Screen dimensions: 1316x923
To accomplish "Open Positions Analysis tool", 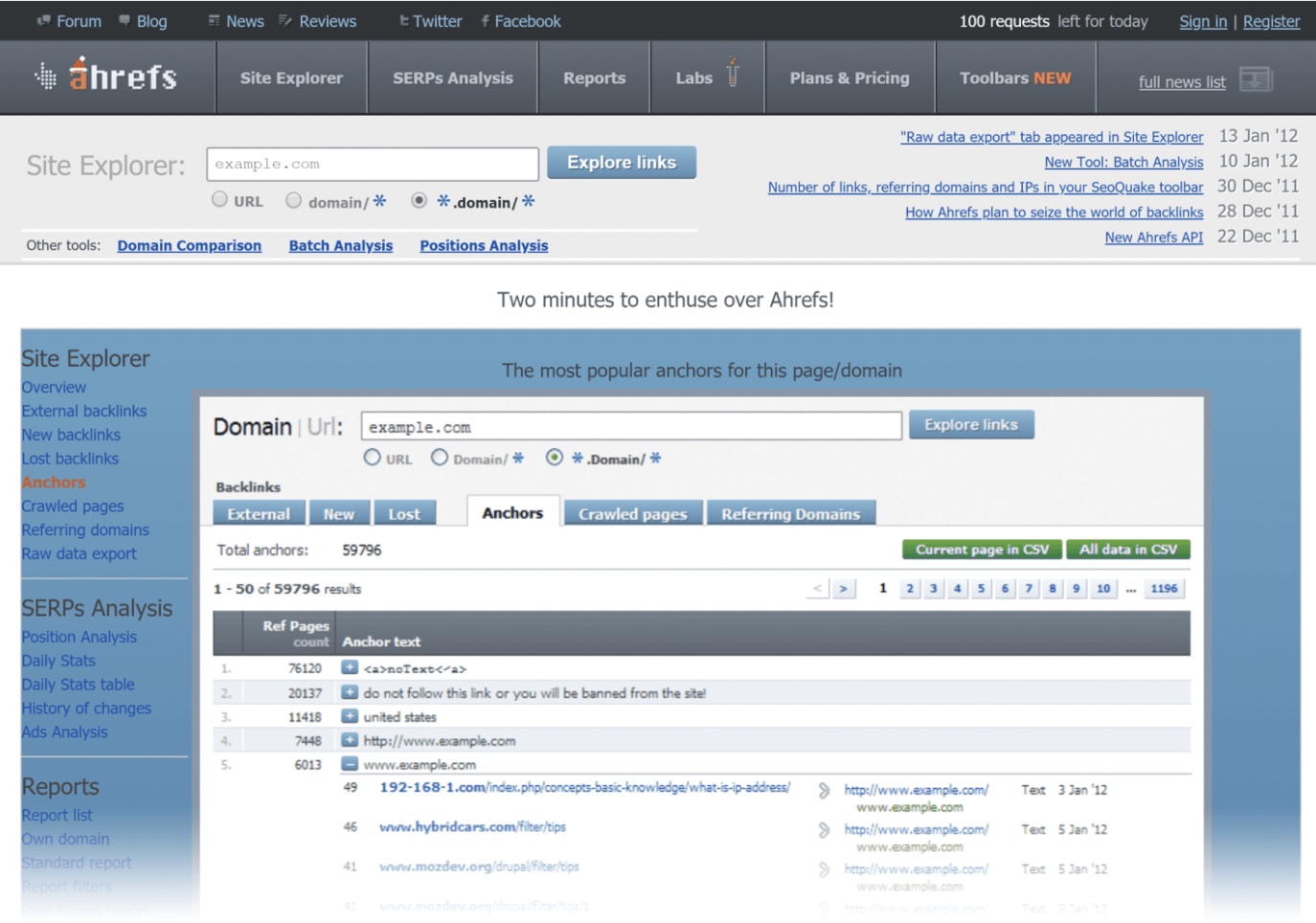I will click(484, 246).
